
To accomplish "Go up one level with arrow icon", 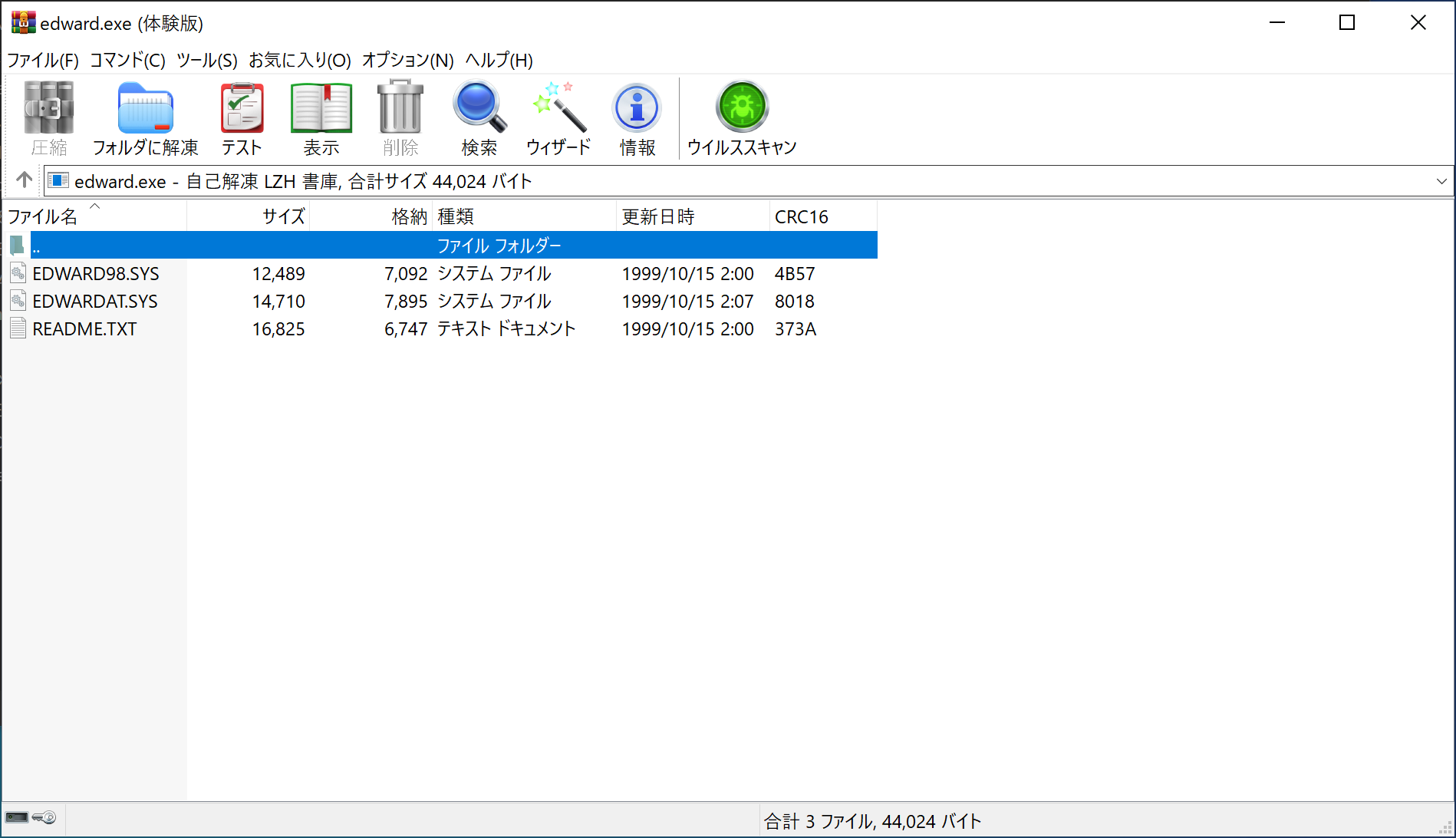I will coord(24,180).
